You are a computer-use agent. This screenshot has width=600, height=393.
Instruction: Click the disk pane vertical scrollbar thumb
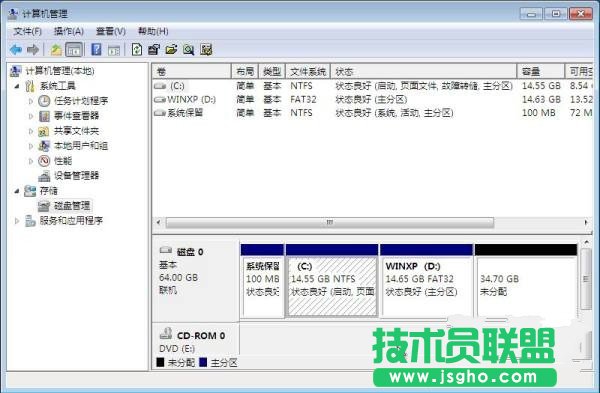point(586,279)
